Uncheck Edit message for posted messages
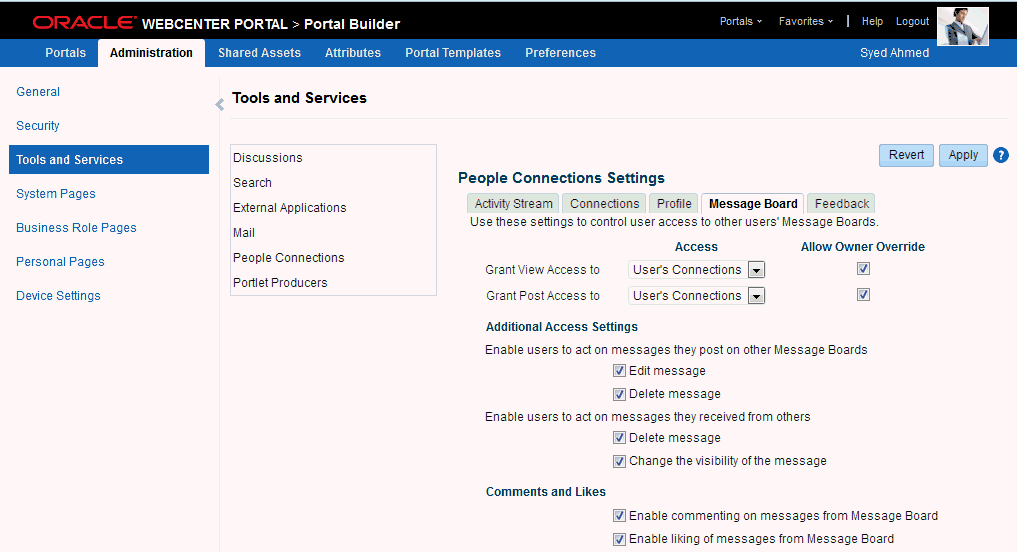The width and height of the screenshot is (1017, 552). coord(619,371)
